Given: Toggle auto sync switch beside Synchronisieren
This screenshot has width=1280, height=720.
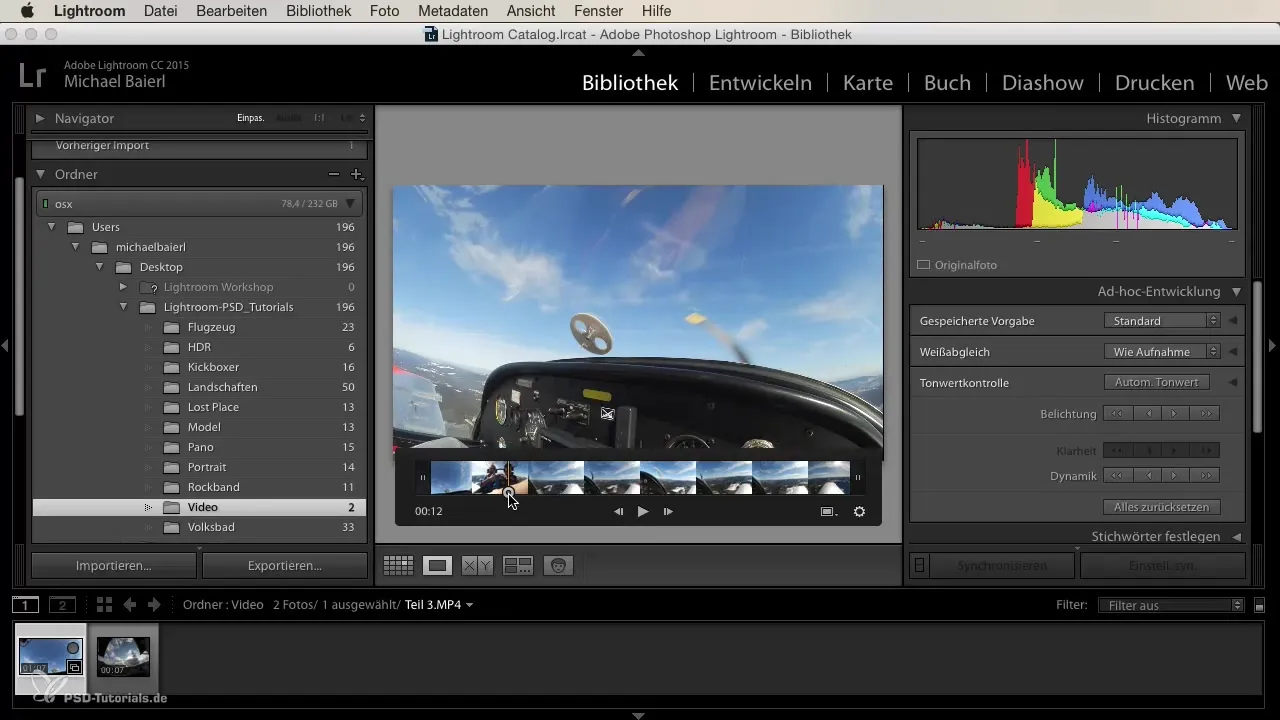Looking at the screenshot, I should click(919, 566).
